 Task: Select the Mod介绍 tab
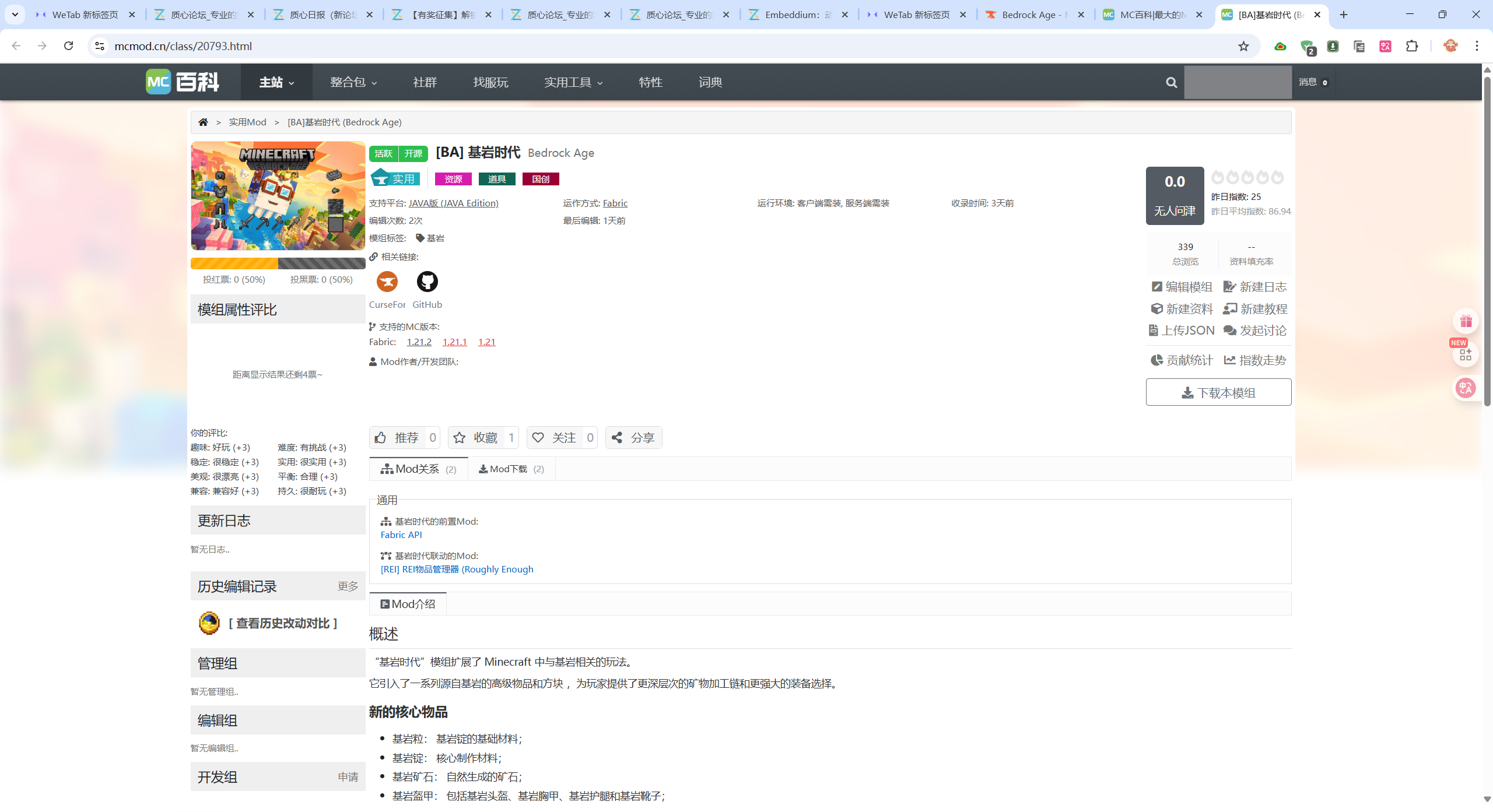pos(408,604)
